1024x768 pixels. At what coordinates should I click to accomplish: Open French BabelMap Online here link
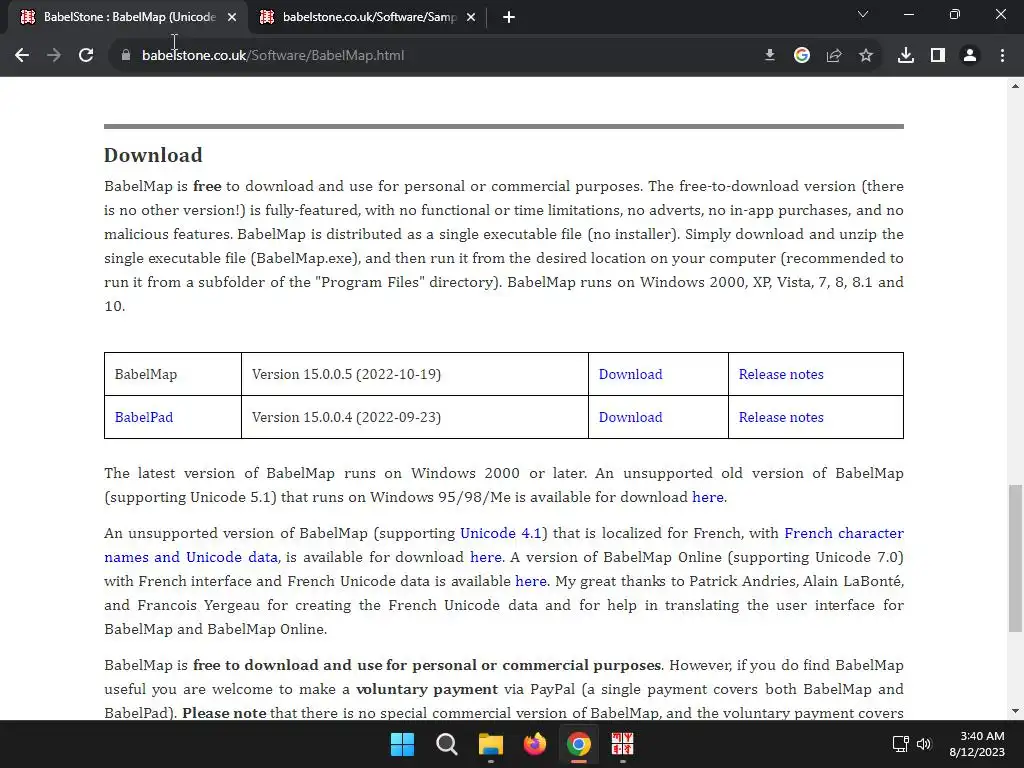[530, 581]
